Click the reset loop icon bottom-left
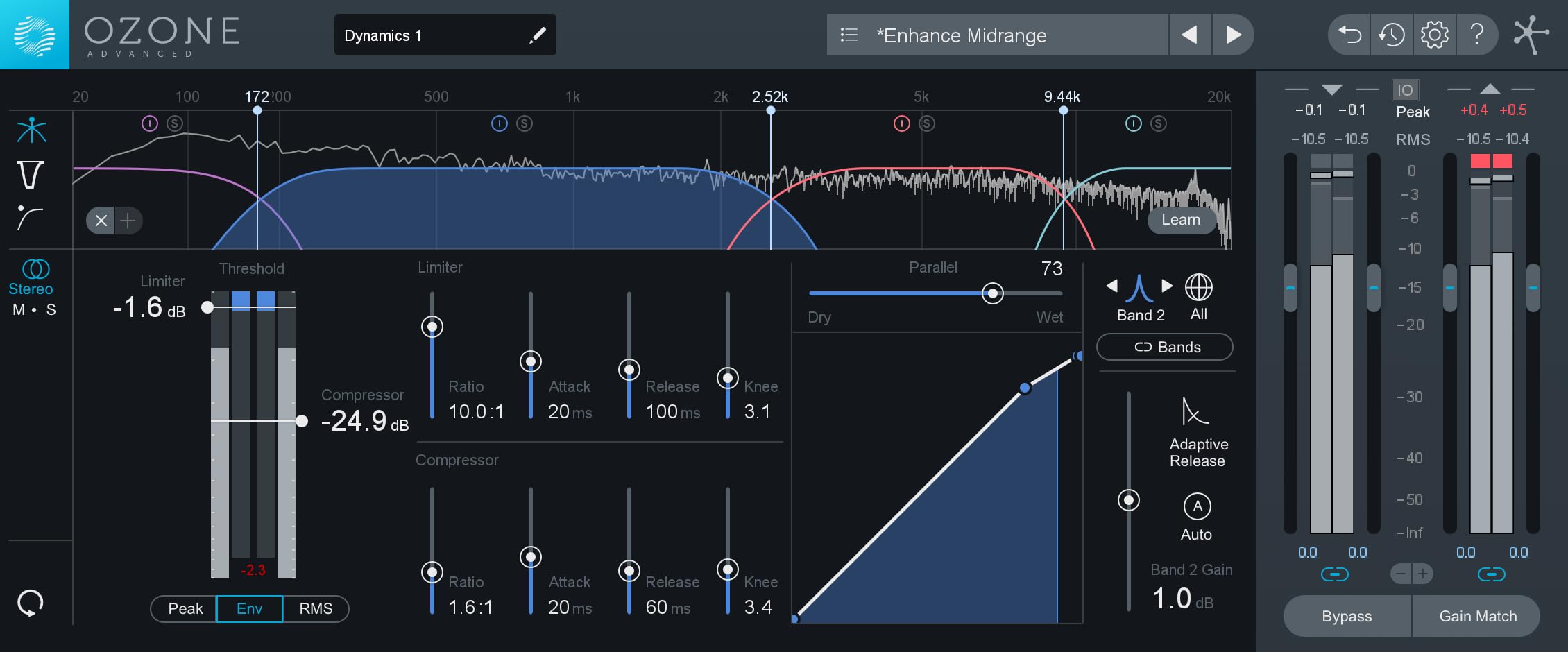This screenshot has width=1568, height=652. tap(31, 603)
